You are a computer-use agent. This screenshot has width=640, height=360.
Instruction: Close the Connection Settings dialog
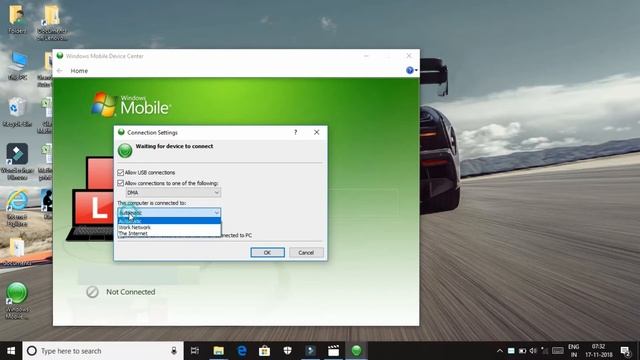(x=317, y=132)
